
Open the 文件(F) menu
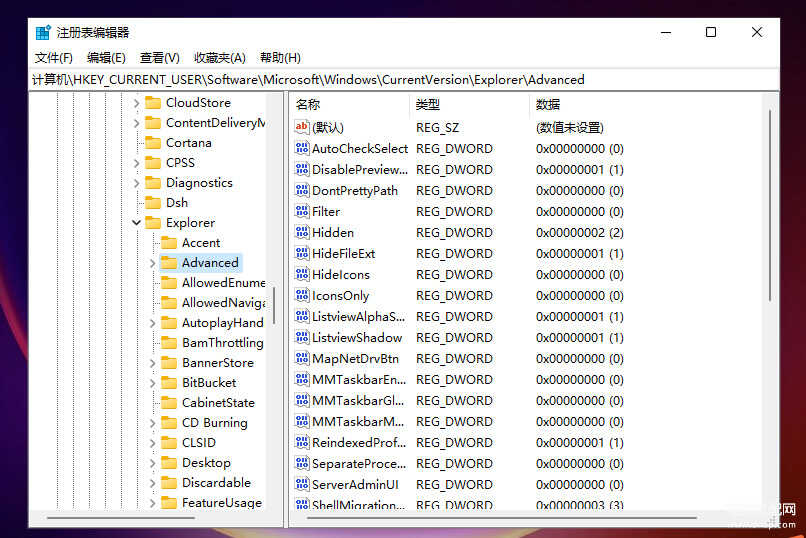pos(53,58)
